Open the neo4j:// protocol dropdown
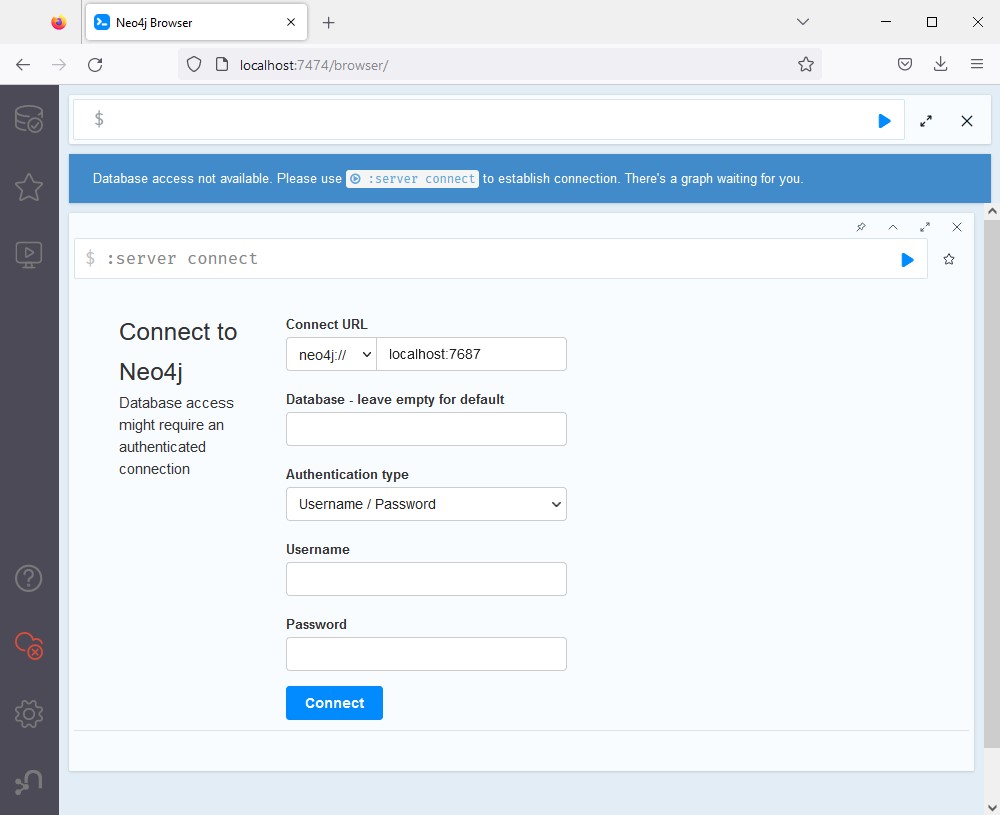The width and height of the screenshot is (1000, 815). (332, 354)
